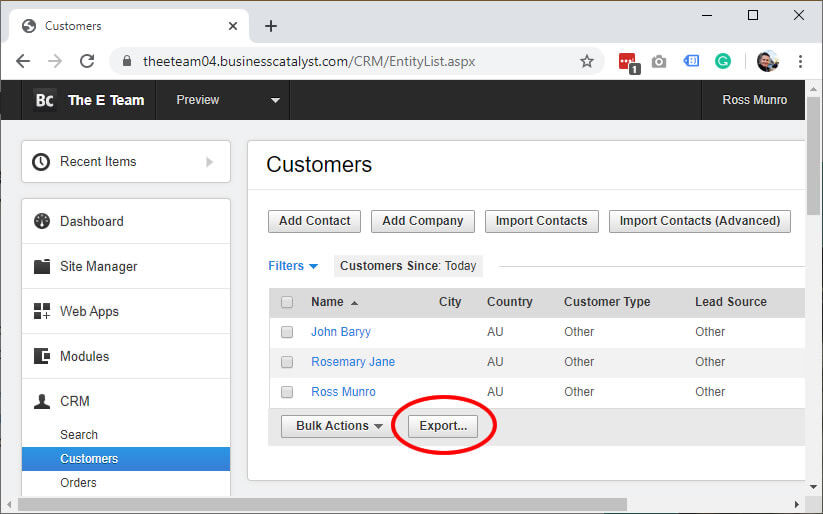Click the Ross Munro user menu

pyautogui.click(x=754, y=100)
